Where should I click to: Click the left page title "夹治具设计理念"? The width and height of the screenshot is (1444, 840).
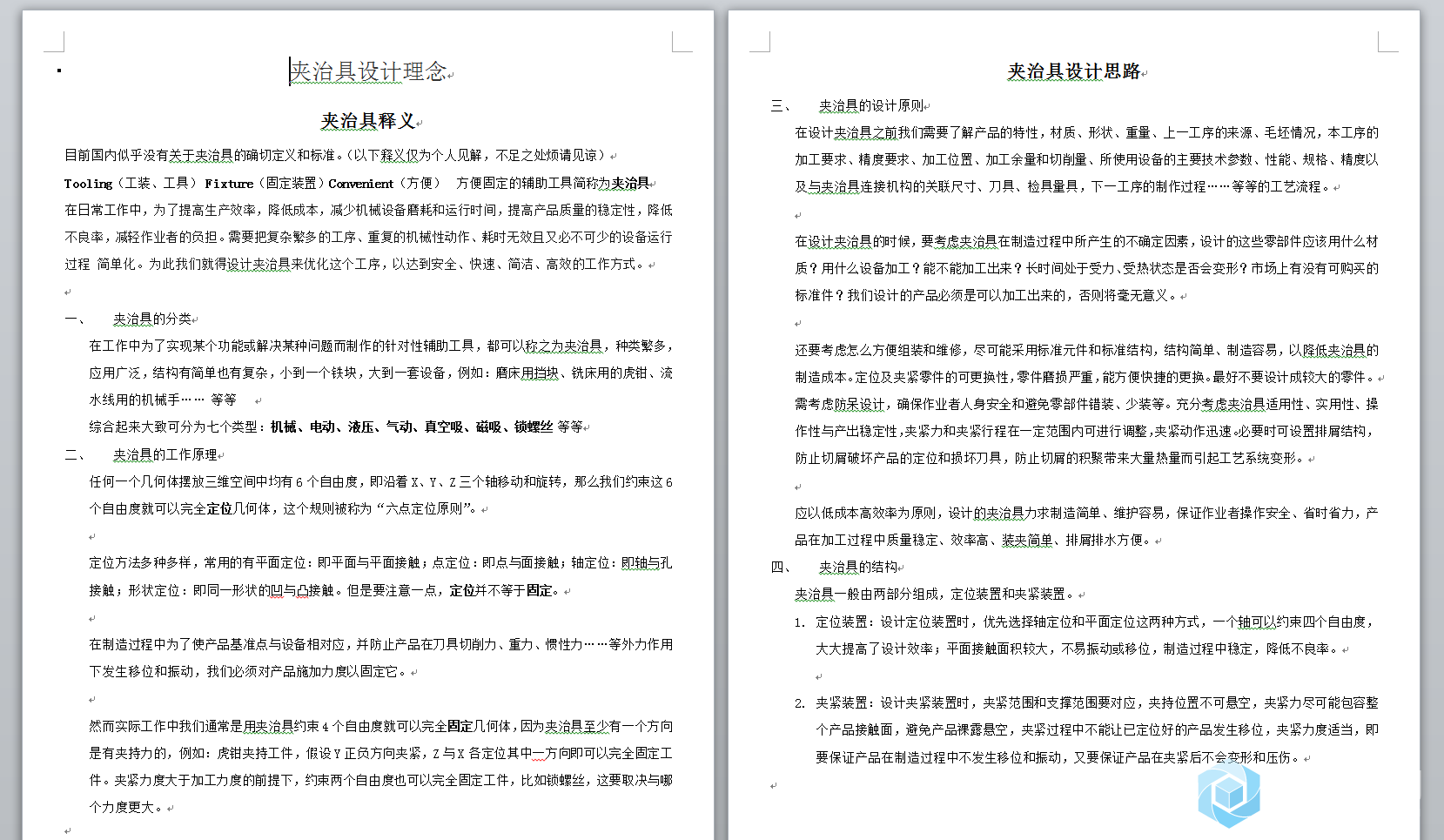pos(369,71)
